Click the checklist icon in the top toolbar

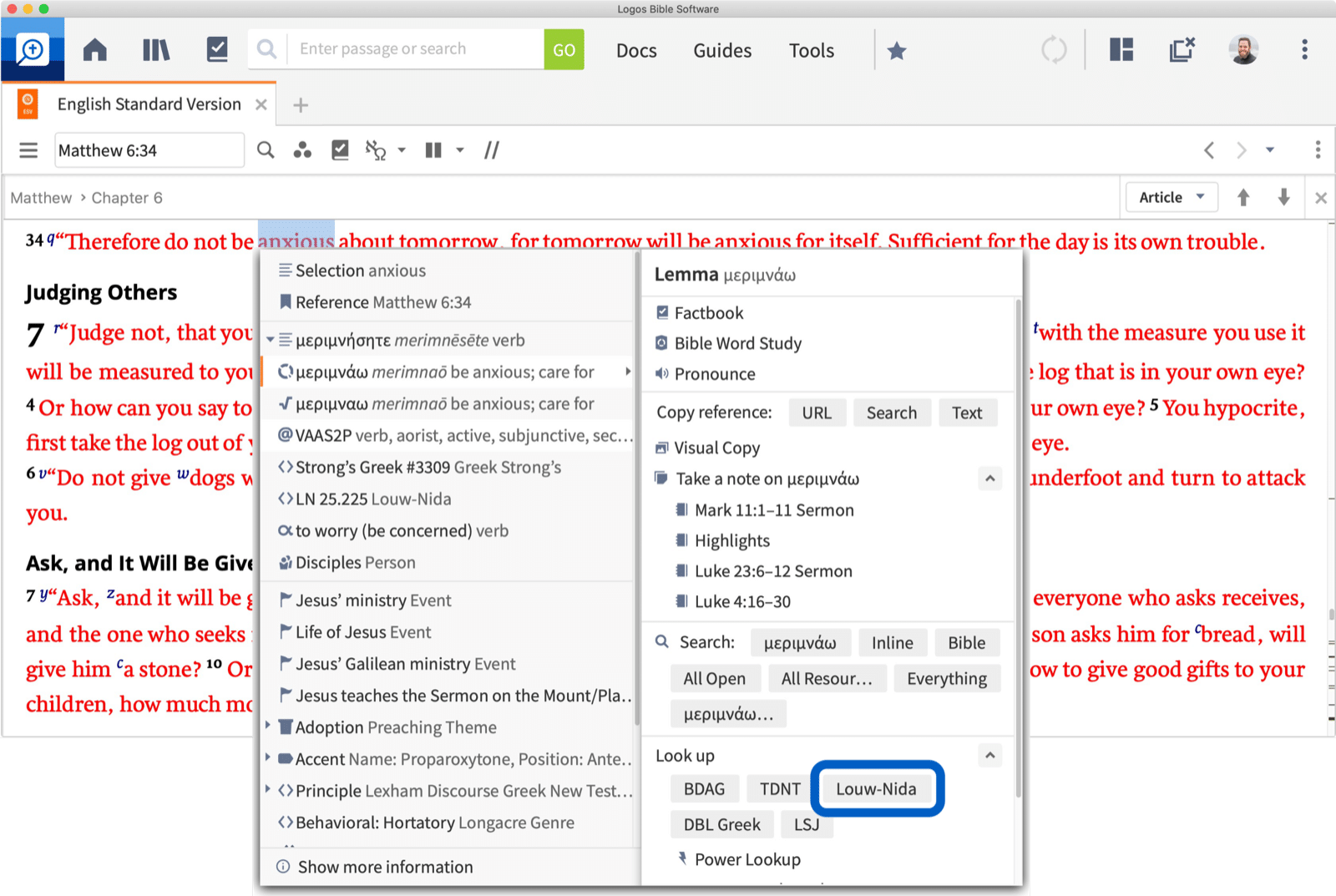(x=217, y=49)
